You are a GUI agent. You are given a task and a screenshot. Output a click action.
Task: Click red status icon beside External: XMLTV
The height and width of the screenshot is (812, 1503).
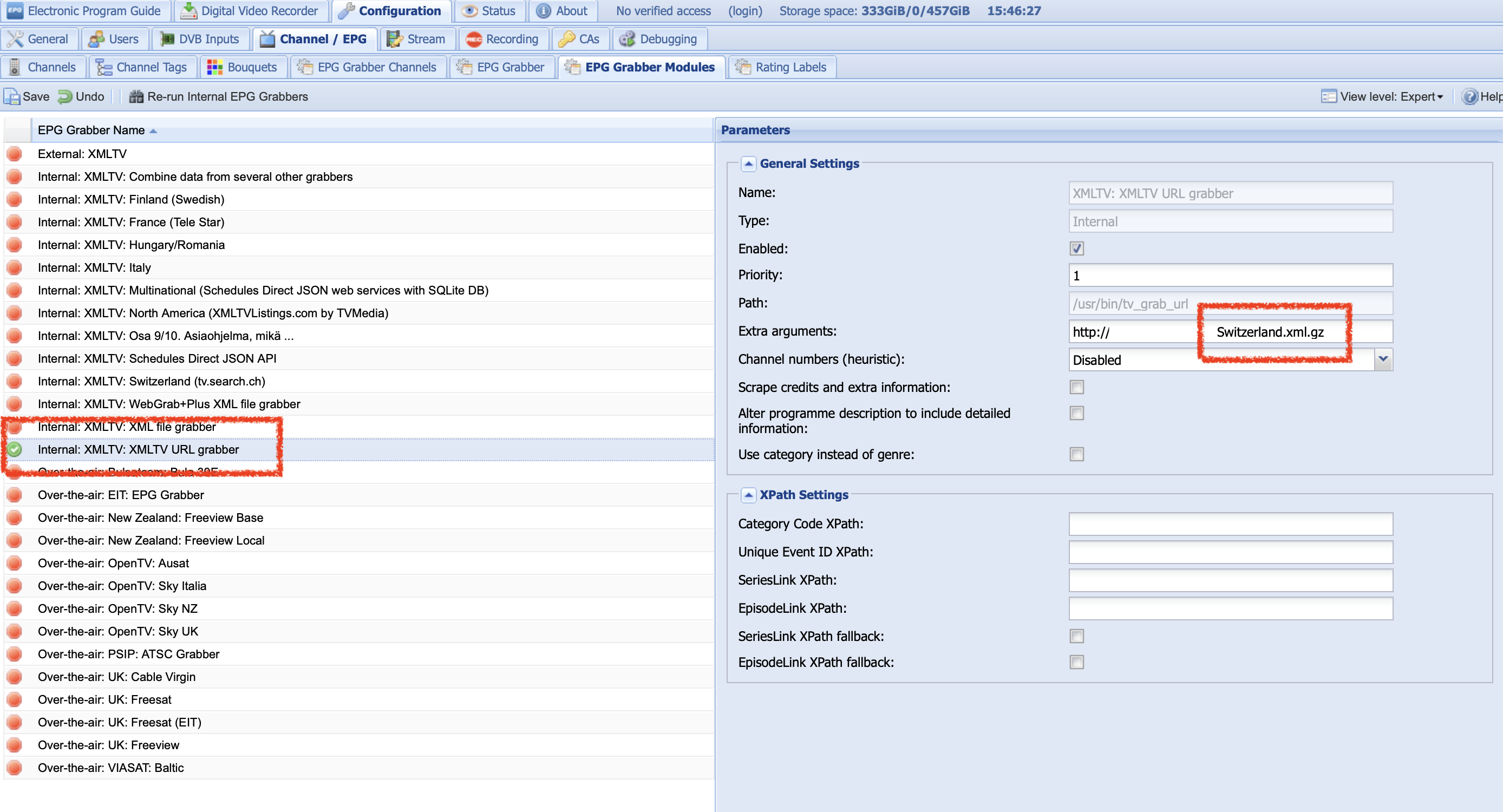pos(15,154)
